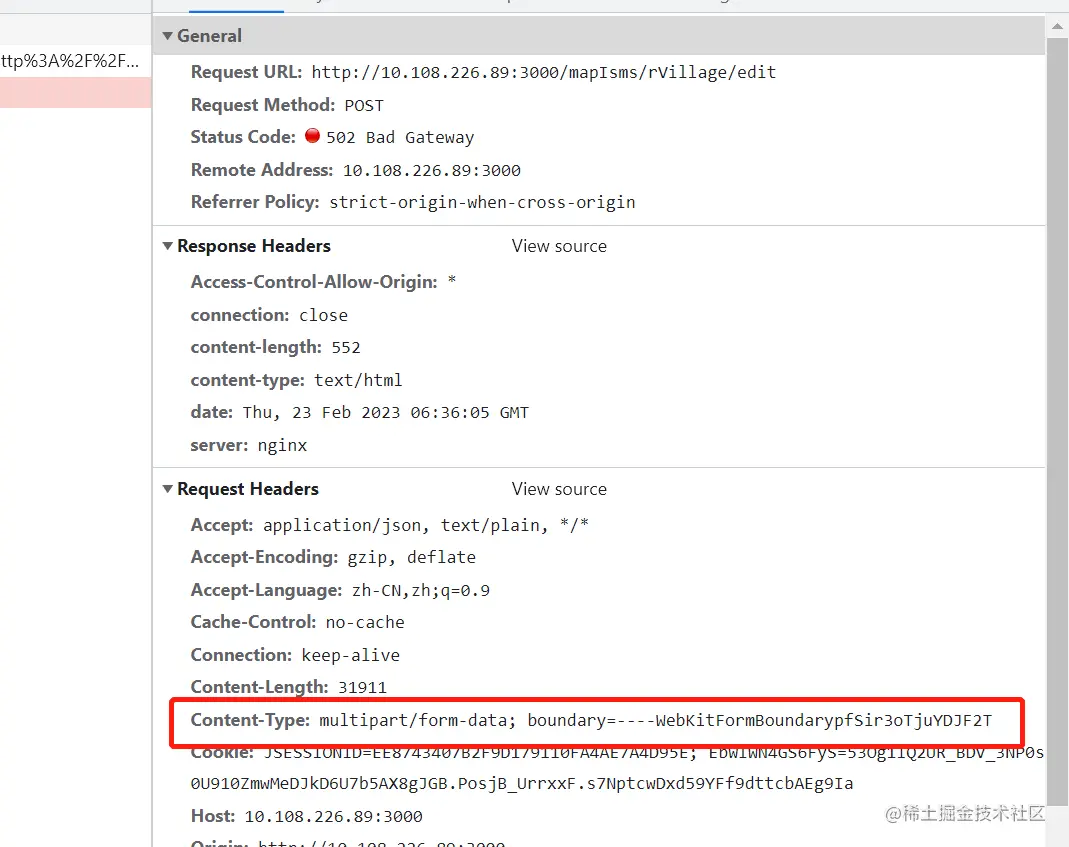Image resolution: width=1069 pixels, height=847 pixels.
Task: Click the Cookie continuation line starting 0U910Zmw
Action: pos(522,784)
